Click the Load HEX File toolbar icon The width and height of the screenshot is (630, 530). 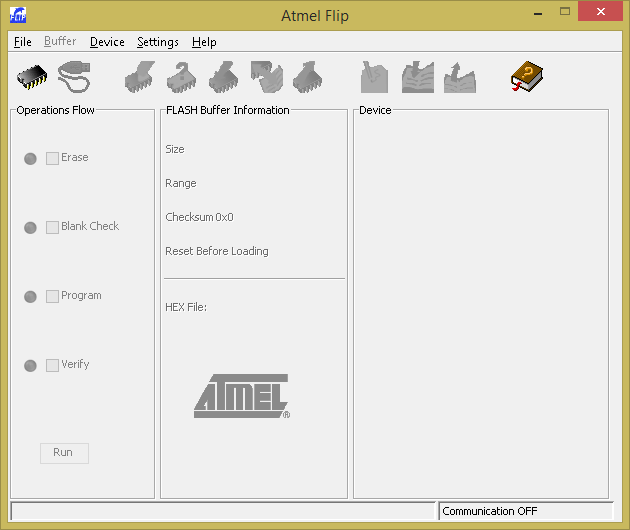417,76
